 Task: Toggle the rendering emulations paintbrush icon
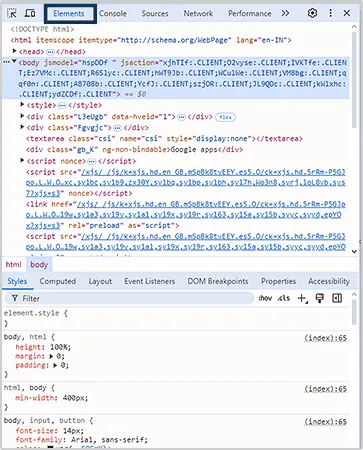320,298
